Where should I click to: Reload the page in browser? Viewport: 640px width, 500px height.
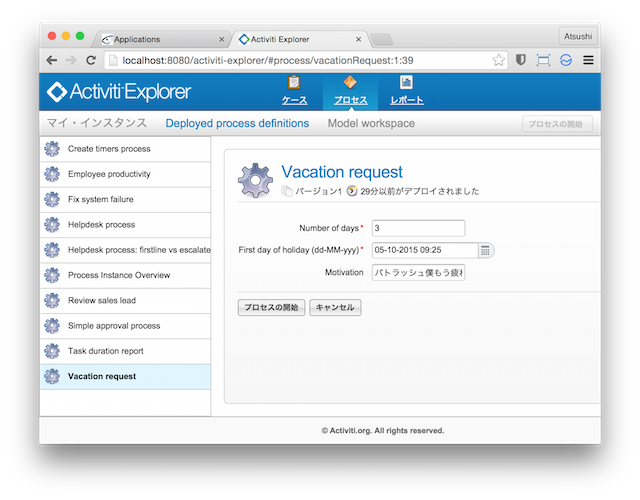(x=91, y=60)
